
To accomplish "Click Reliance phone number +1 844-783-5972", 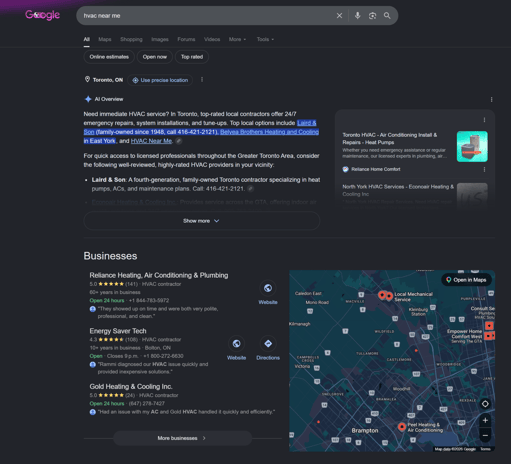I will (x=149, y=300).
